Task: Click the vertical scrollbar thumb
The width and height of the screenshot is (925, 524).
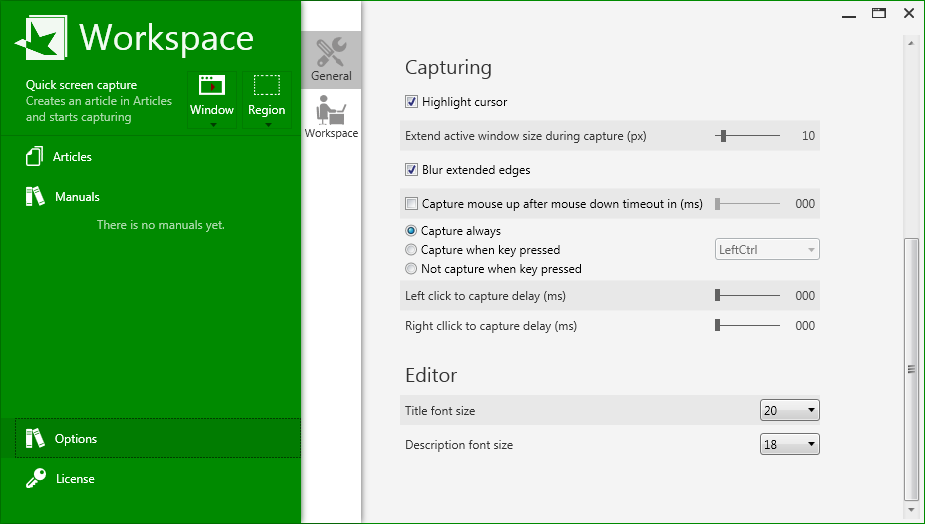Action: pyautogui.click(x=910, y=368)
